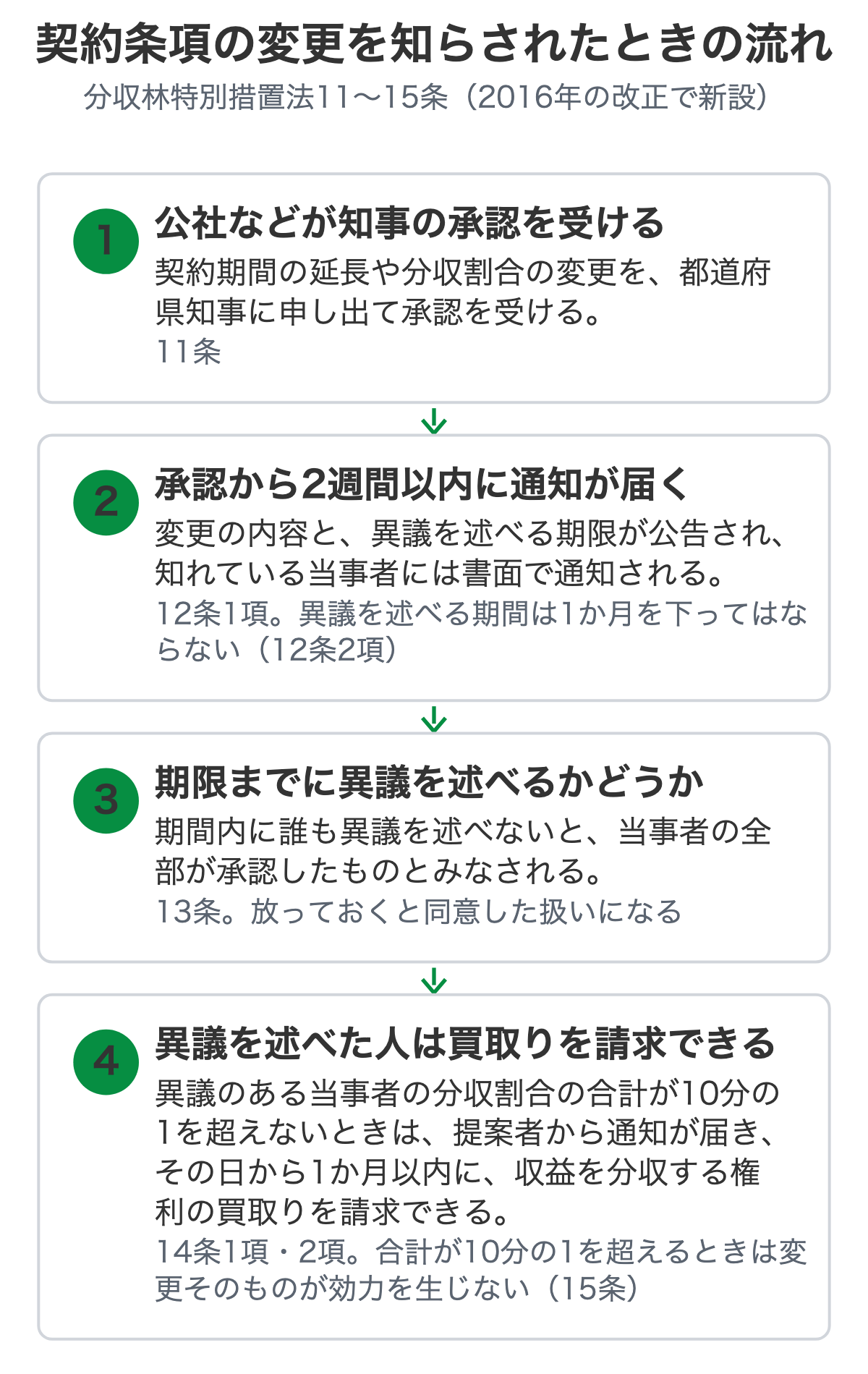Click heading 承認から2週間以内に通知が届く

422,483
